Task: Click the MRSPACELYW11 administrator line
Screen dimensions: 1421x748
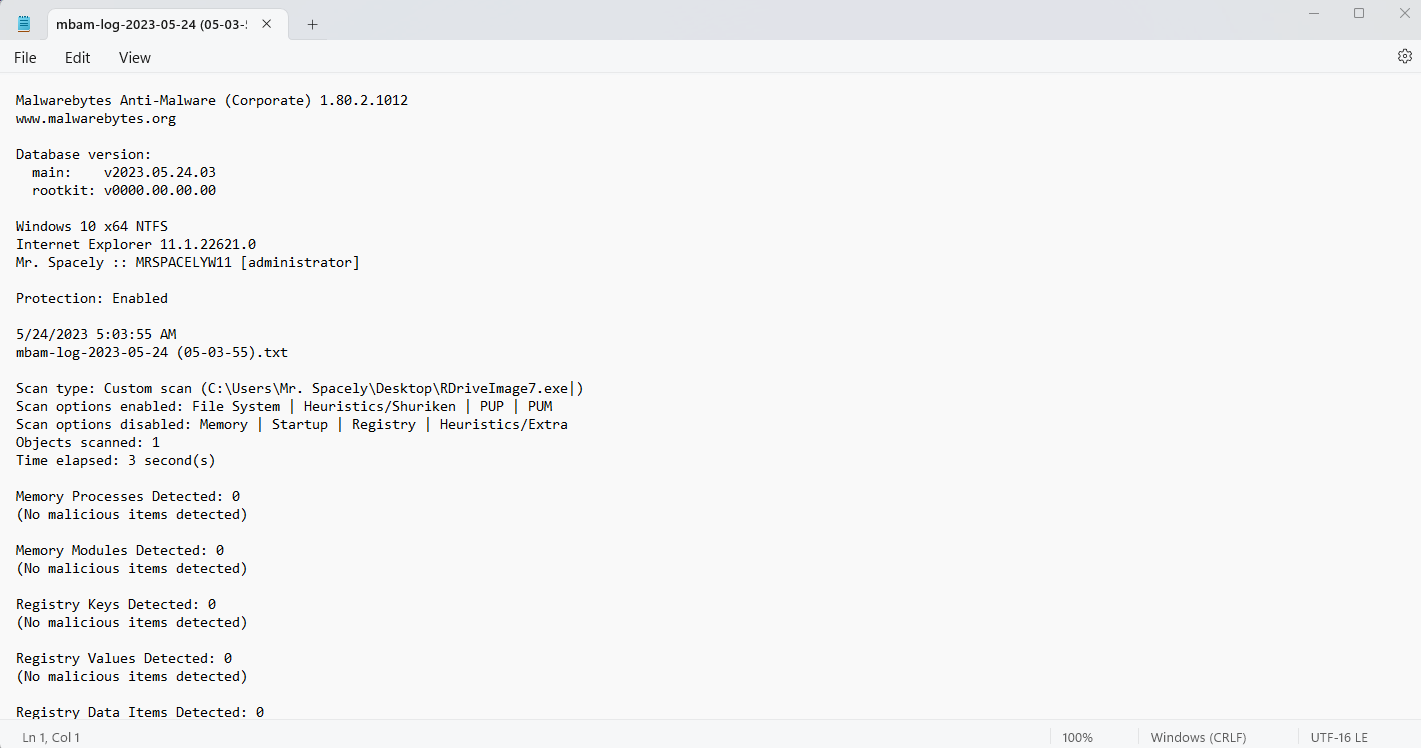Action: pyautogui.click(x=188, y=263)
